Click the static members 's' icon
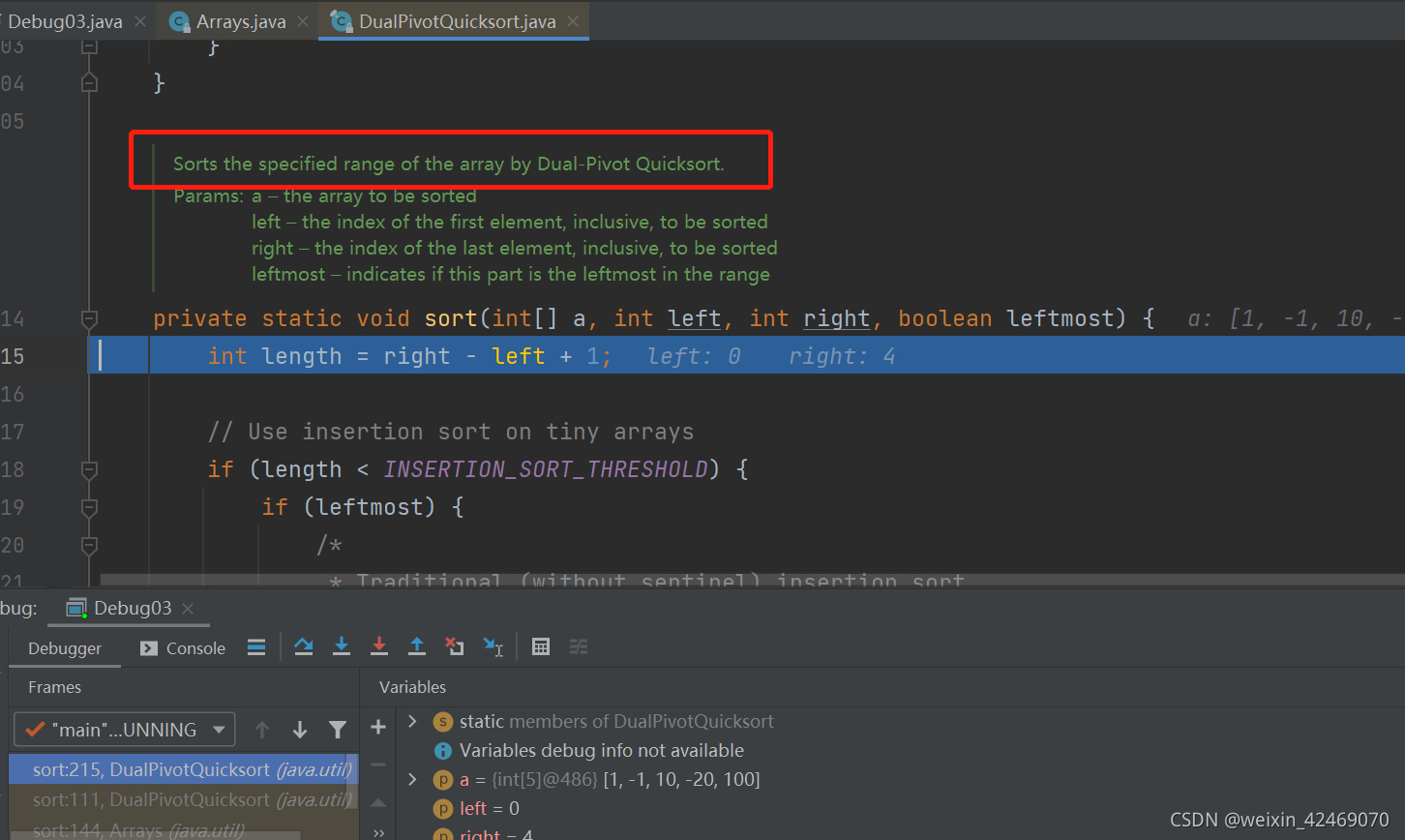Screen dimensions: 1405x840 tap(442, 721)
